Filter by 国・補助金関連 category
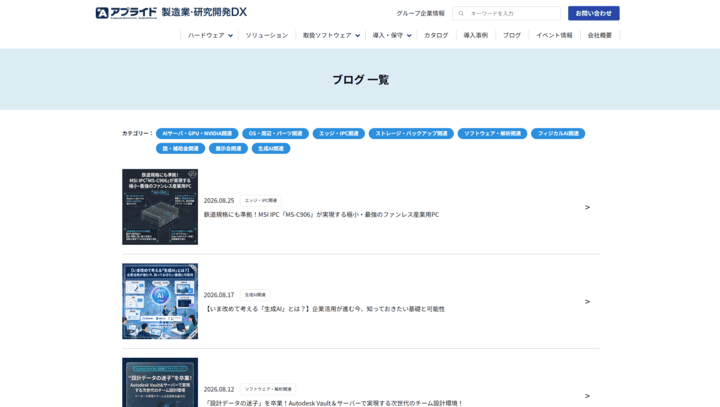The image size is (720, 407). pos(180,148)
